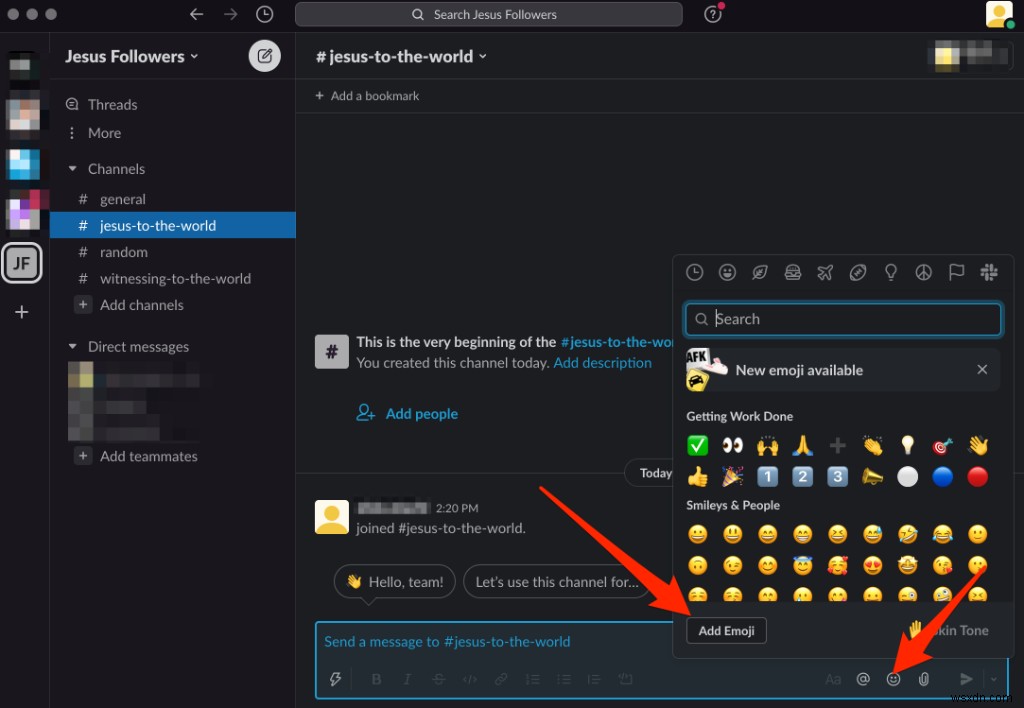1024x708 pixels.
Task: Switch to the random channel
Action: tap(122, 252)
